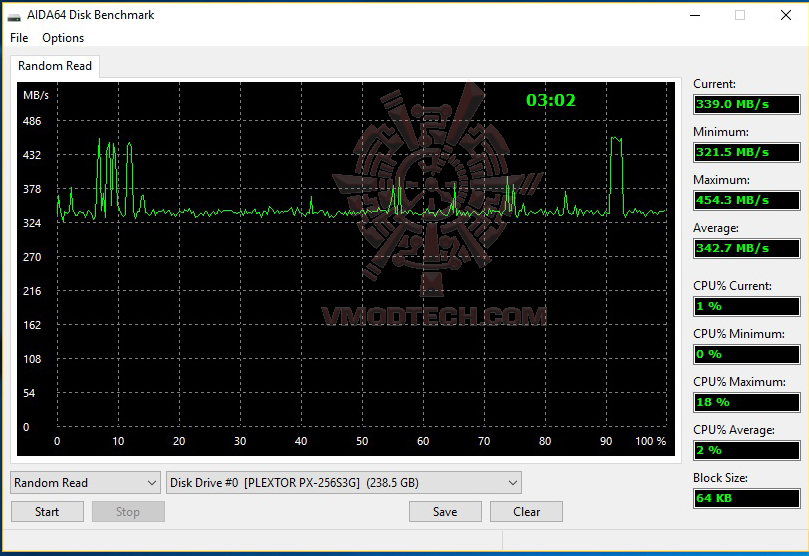Viewport: 809px width, 556px height.
Task: Click the 03:02 elapsed timer in graph
Action: click(551, 100)
